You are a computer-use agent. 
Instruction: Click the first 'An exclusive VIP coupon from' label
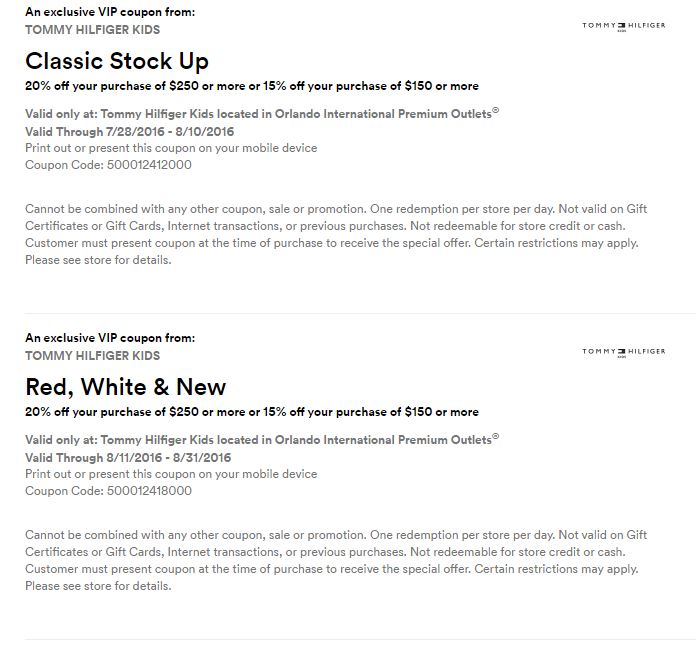(x=110, y=12)
